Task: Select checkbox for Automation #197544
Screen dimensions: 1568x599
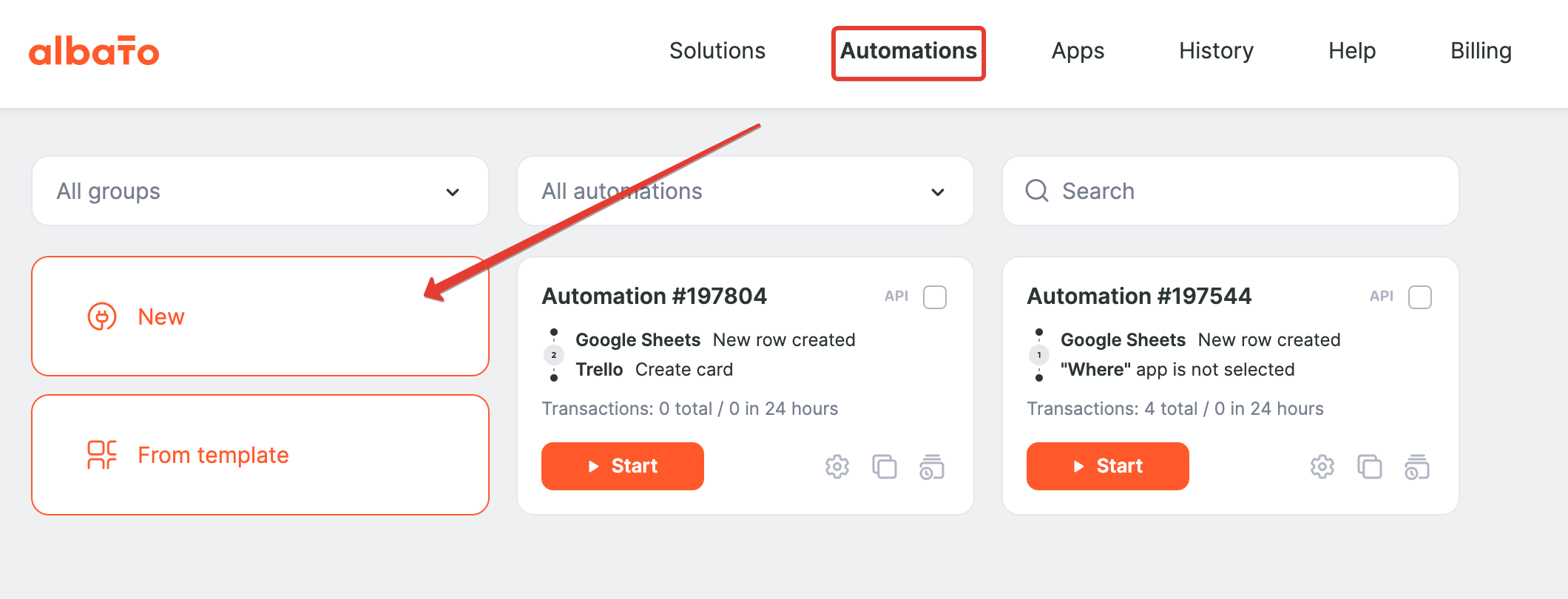Action: pyautogui.click(x=1420, y=297)
